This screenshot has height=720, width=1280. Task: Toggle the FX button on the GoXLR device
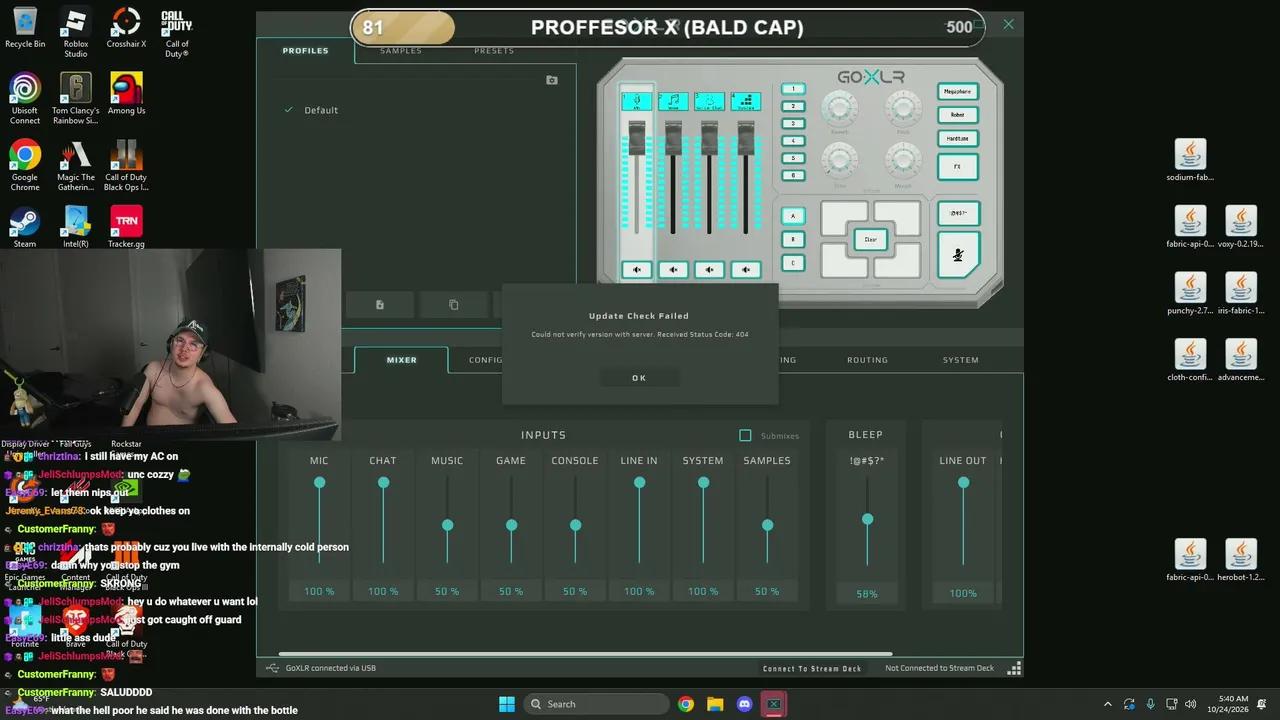tap(957, 167)
